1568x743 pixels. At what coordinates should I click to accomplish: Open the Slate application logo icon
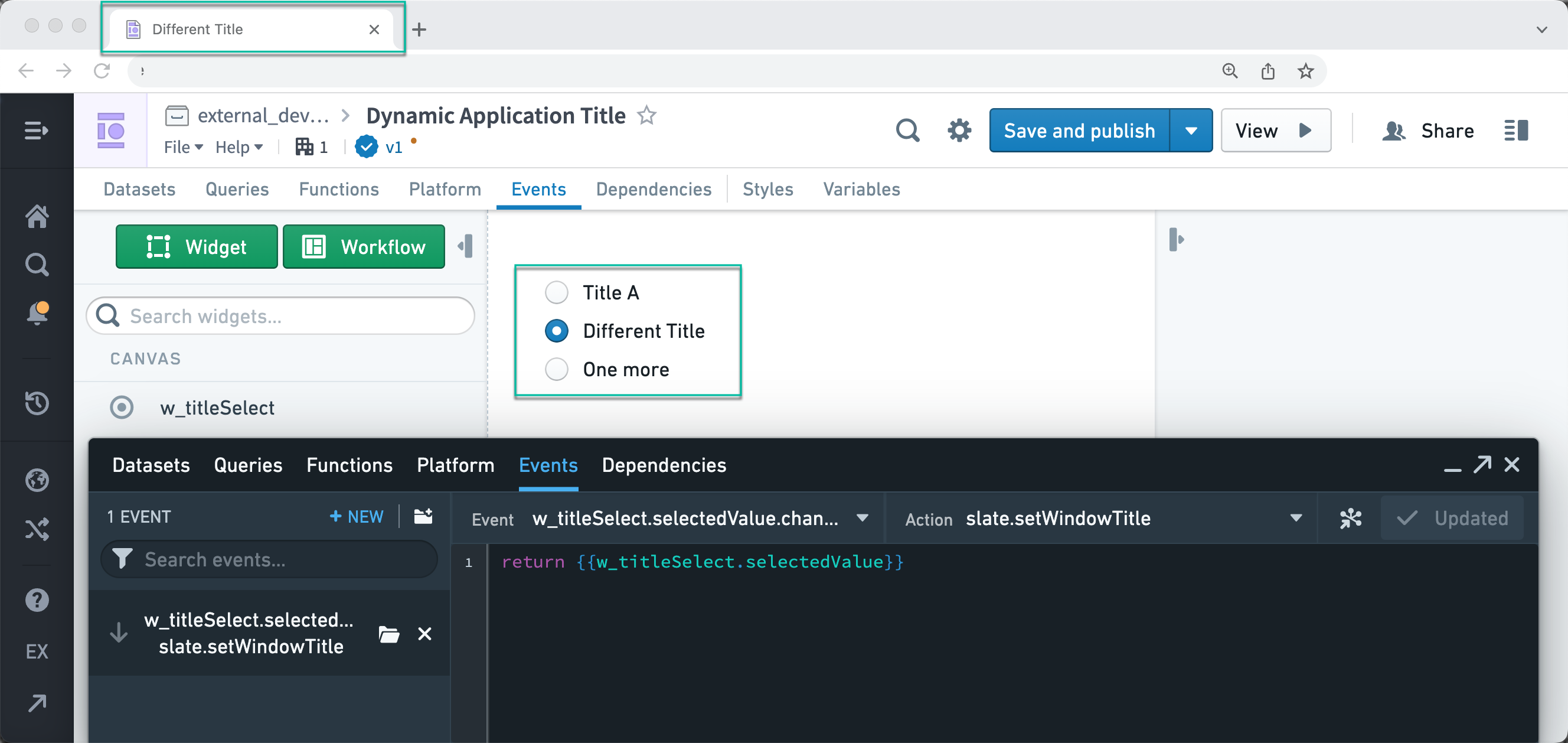coord(111,131)
